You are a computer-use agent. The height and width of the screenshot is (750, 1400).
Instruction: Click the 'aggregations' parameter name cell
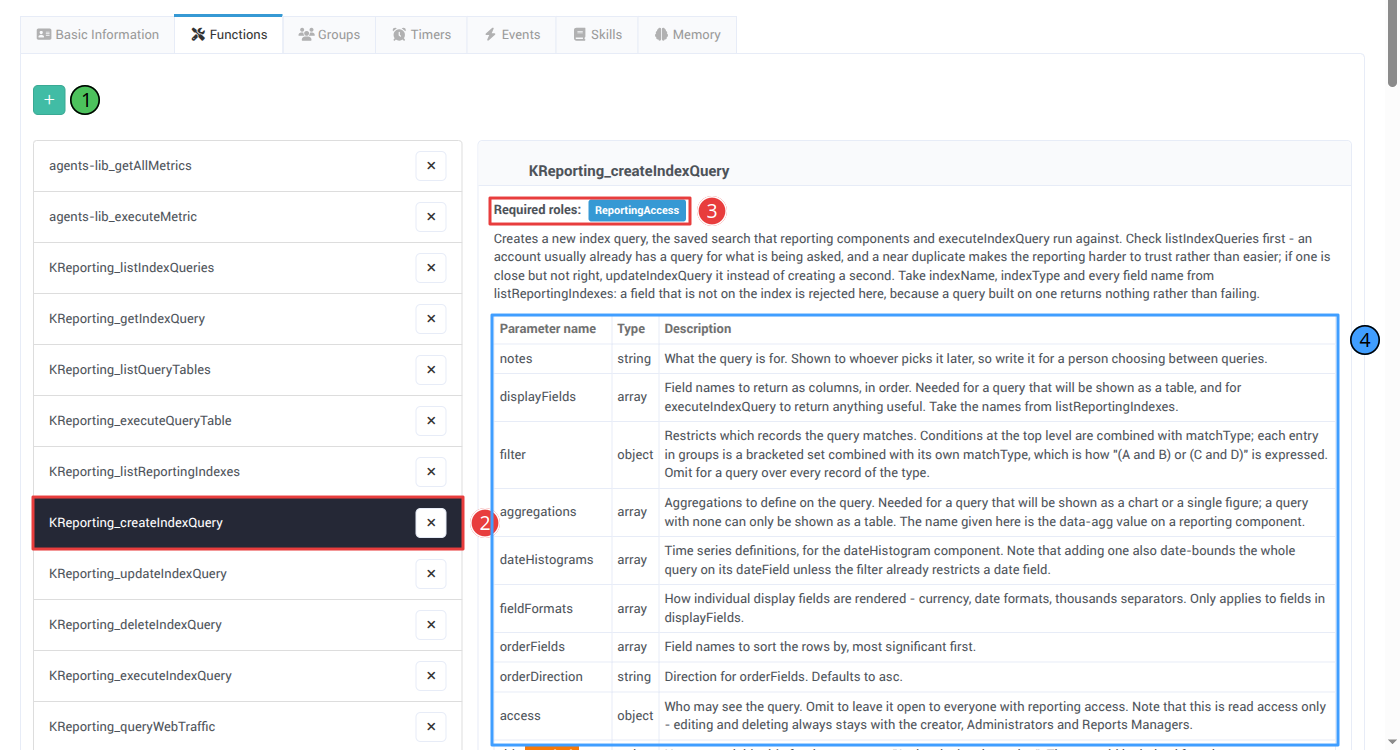point(553,512)
